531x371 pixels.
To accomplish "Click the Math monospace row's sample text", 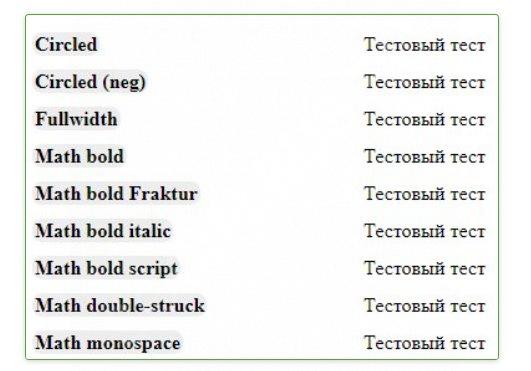I will 425,343.
